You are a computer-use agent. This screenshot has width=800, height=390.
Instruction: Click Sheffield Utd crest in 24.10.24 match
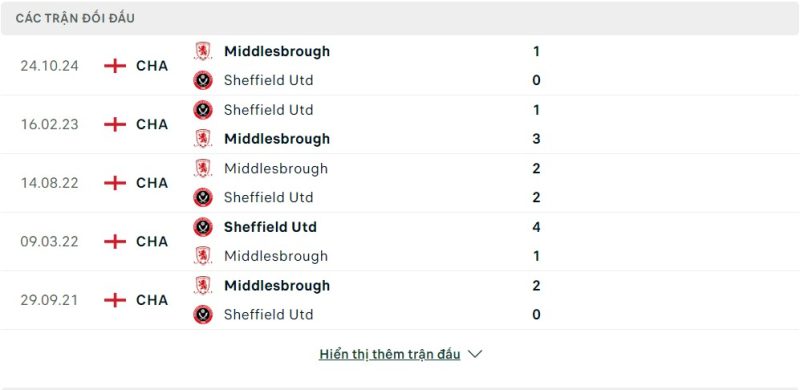[x=203, y=80]
